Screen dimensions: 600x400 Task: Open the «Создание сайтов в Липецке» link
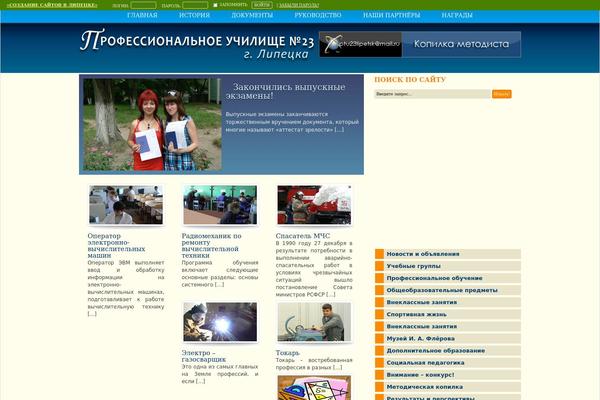[52, 5]
